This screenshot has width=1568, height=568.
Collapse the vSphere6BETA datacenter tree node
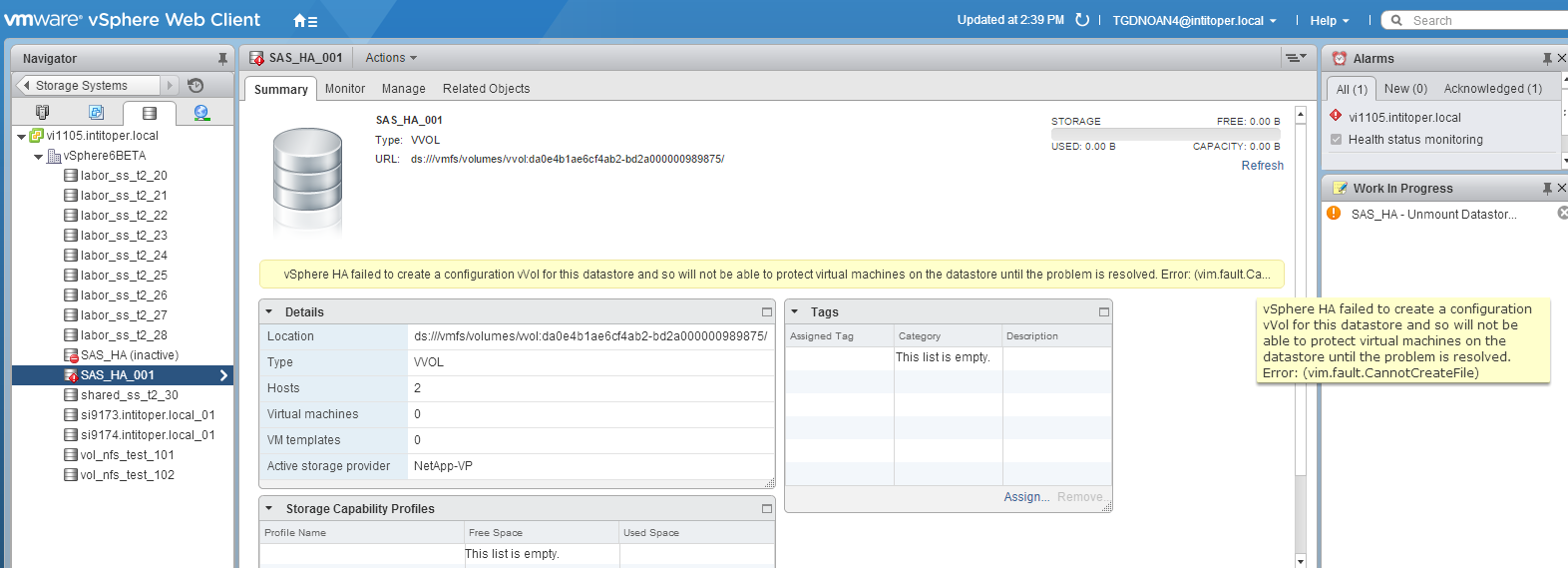click(x=39, y=157)
